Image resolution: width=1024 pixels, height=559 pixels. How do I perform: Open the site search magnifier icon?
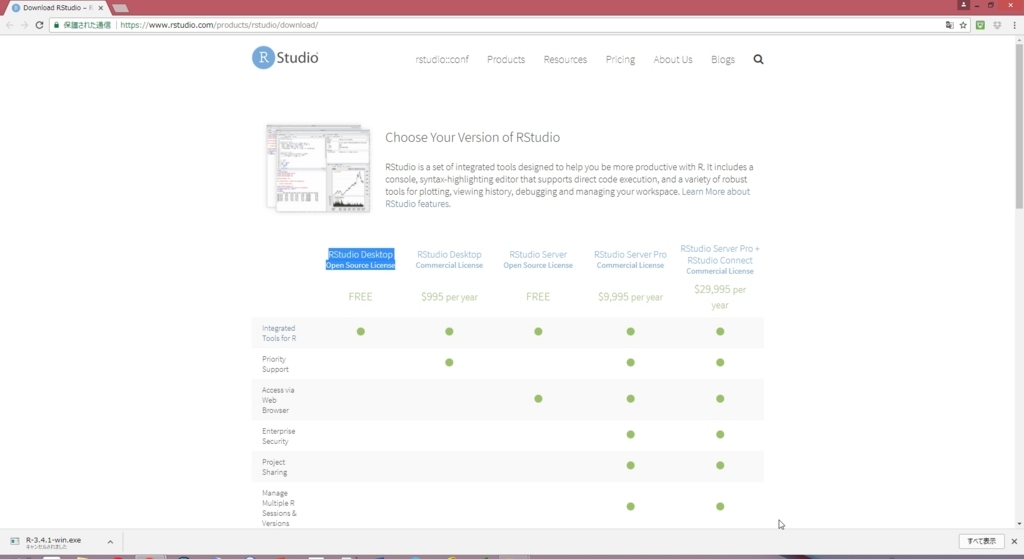758,59
